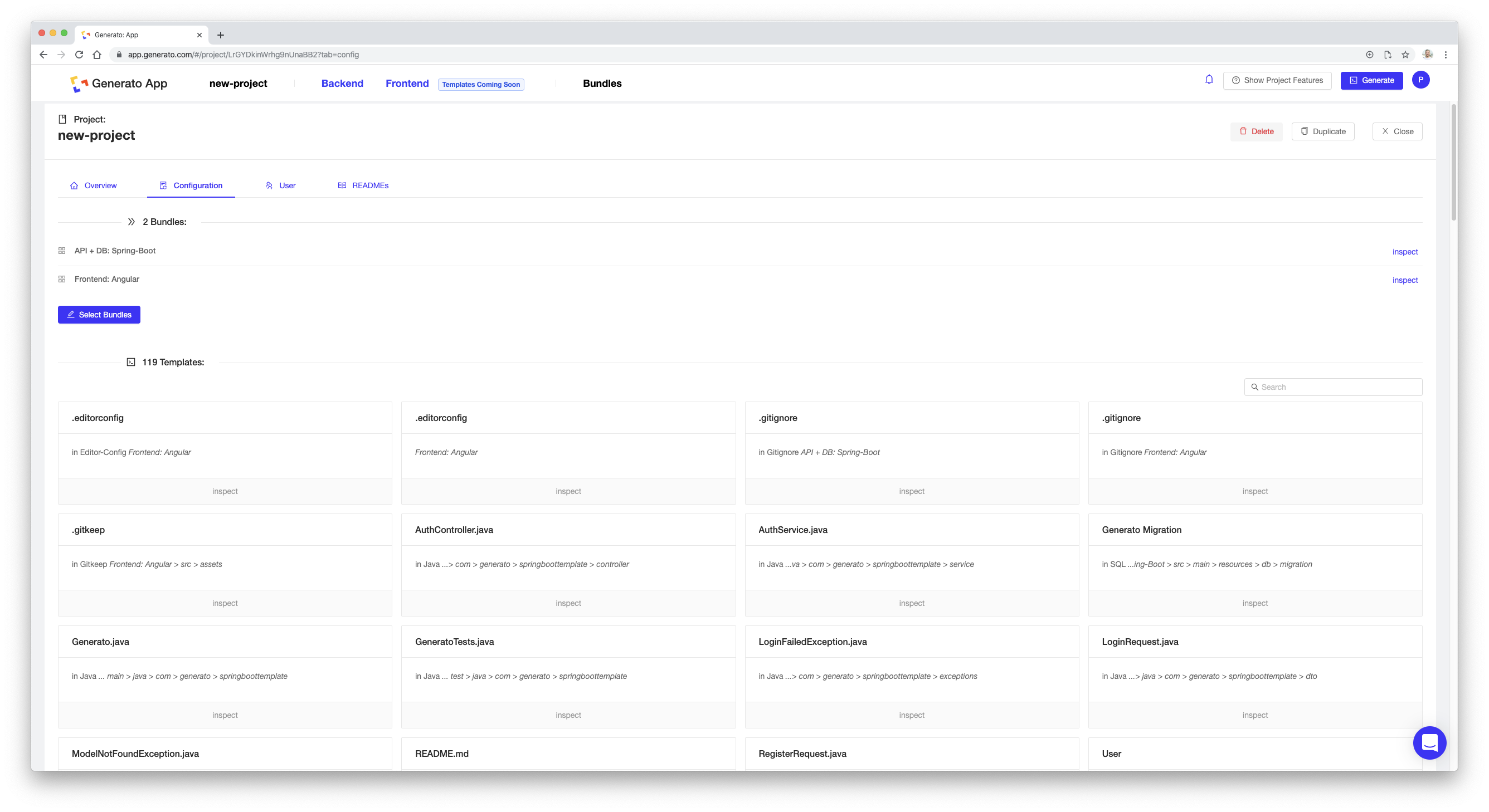Click the AuthController.java card title
1489x812 pixels.
pyautogui.click(x=454, y=530)
